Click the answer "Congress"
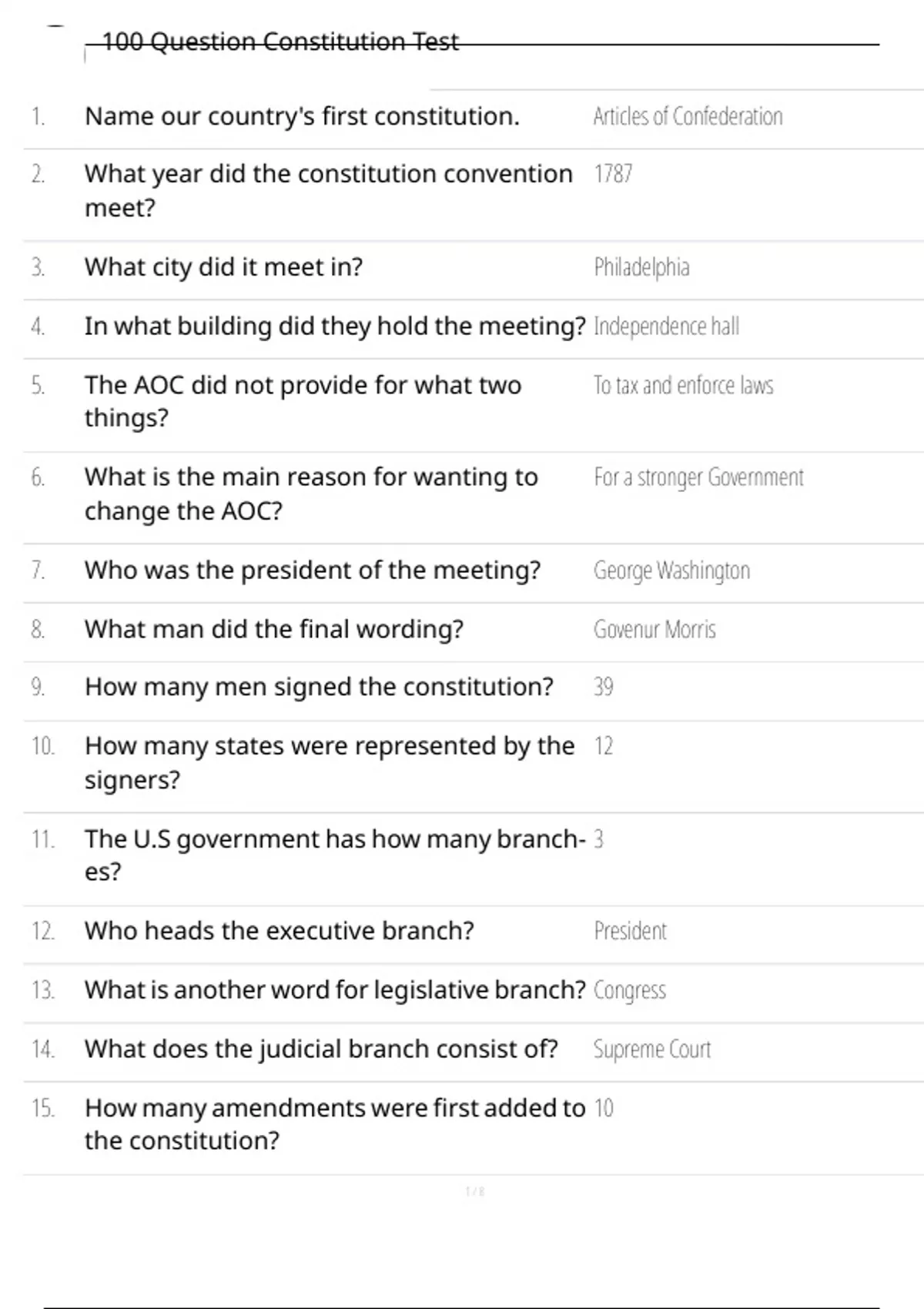This screenshot has height=1309, width=924. click(x=629, y=990)
